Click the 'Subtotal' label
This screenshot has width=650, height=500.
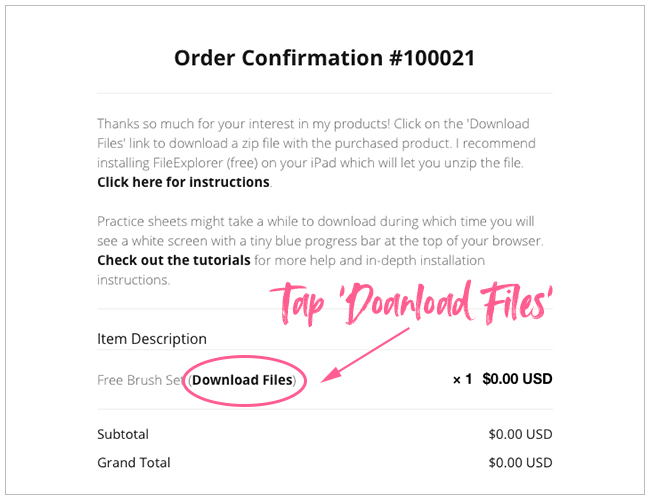tap(125, 434)
